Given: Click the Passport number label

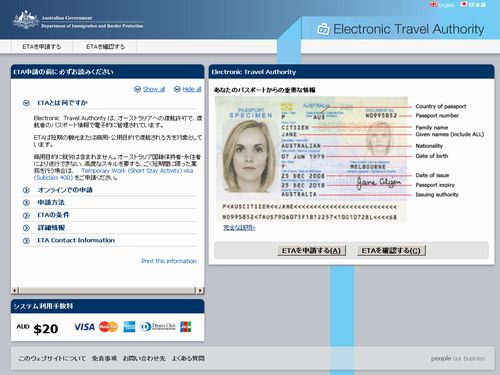Looking at the screenshot, I should [437, 116].
